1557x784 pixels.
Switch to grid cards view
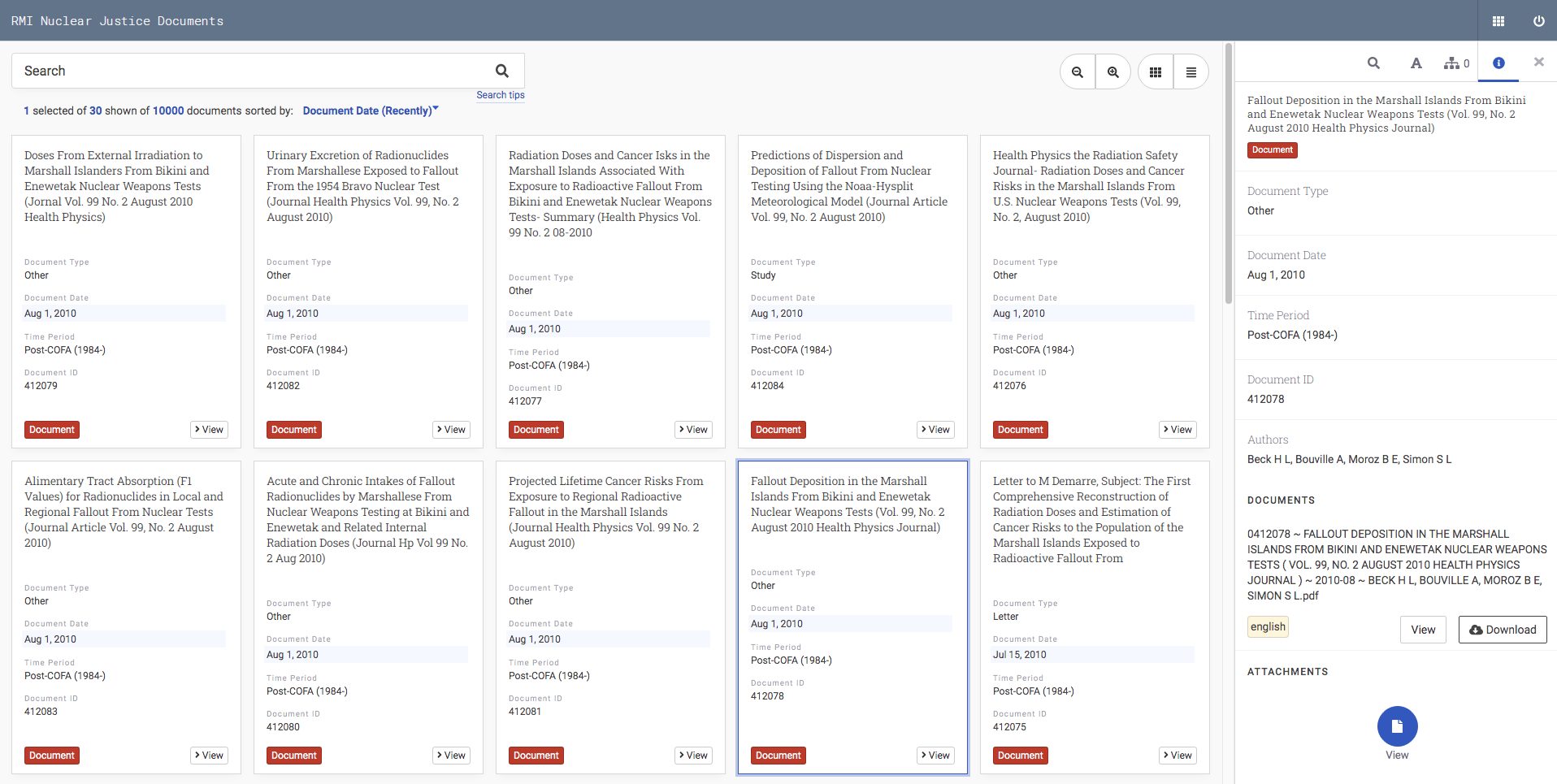(x=1156, y=72)
